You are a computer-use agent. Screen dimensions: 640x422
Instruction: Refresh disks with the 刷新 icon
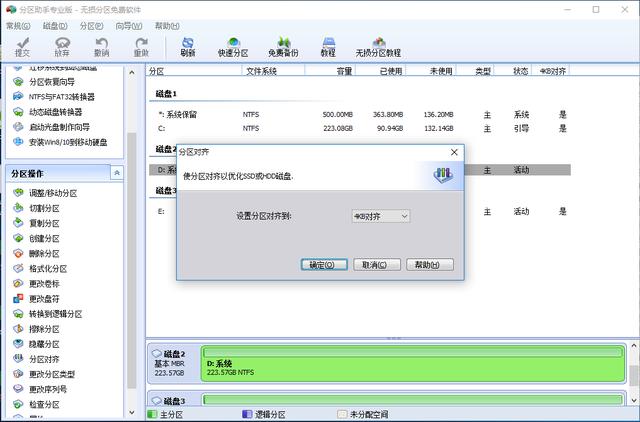tap(188, 47)
